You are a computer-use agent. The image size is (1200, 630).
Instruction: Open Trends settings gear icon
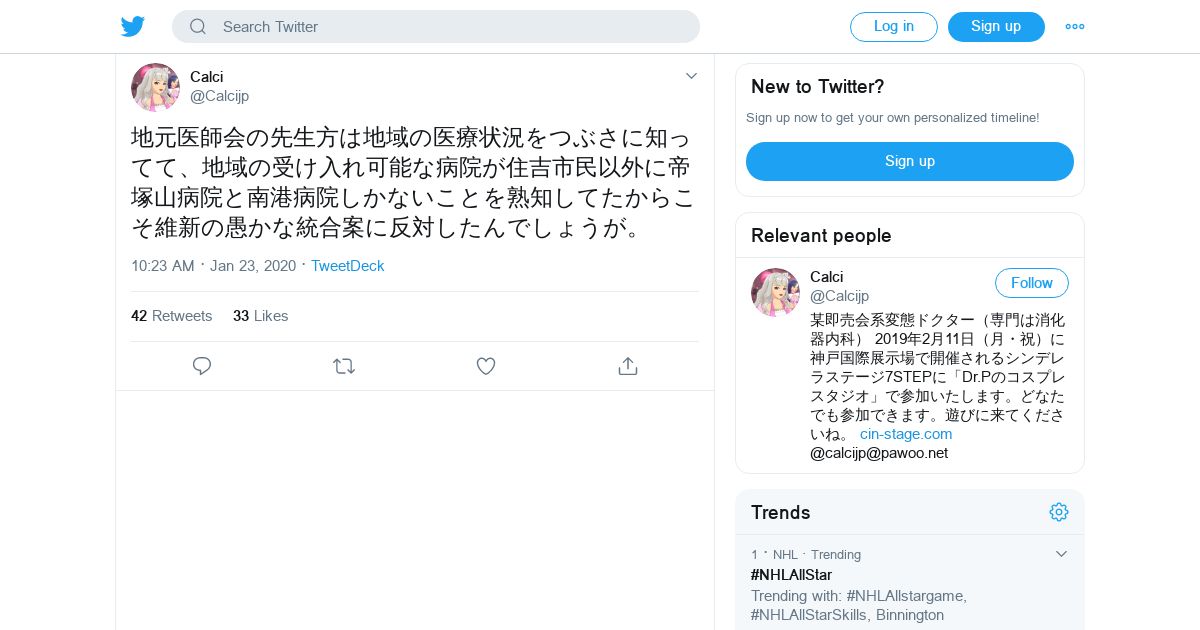tap(1059, 512)
